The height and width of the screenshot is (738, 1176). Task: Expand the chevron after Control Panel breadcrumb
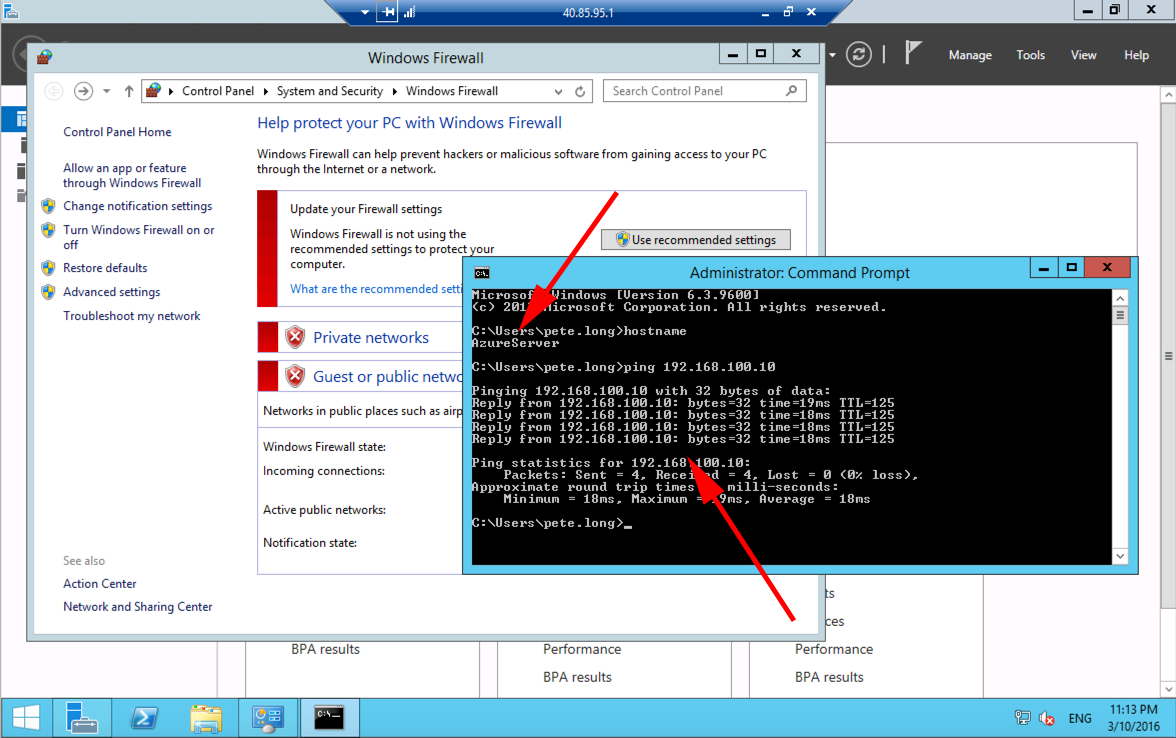coord(266,92)
